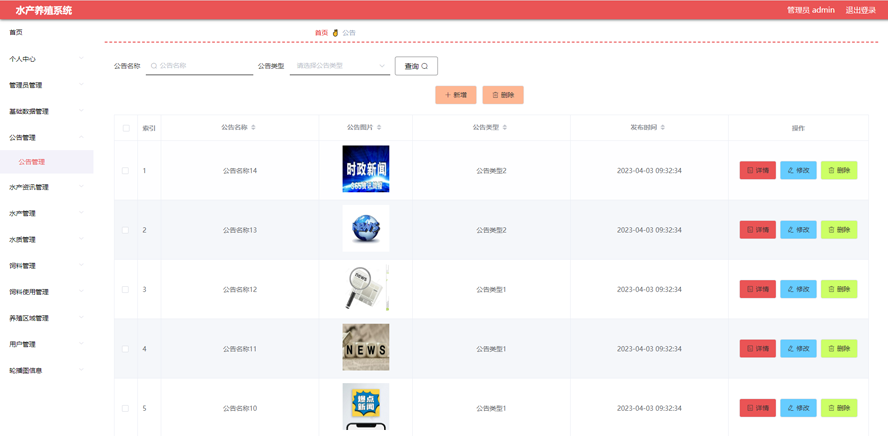Viewport: 888px width, 436px height.
Task: Click the 发布时间 cell of row 公告名称12
Action: pos(649,289)
